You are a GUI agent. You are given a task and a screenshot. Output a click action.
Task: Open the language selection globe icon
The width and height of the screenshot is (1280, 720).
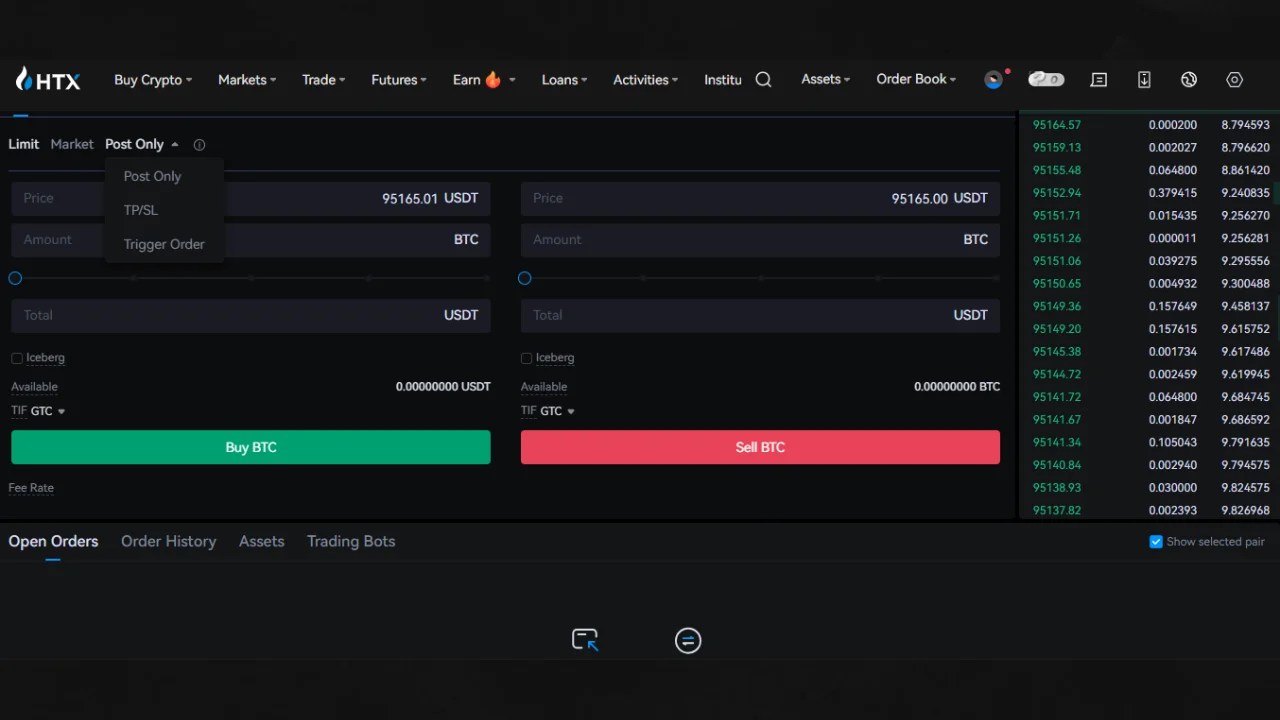[x=1189, y=79]
